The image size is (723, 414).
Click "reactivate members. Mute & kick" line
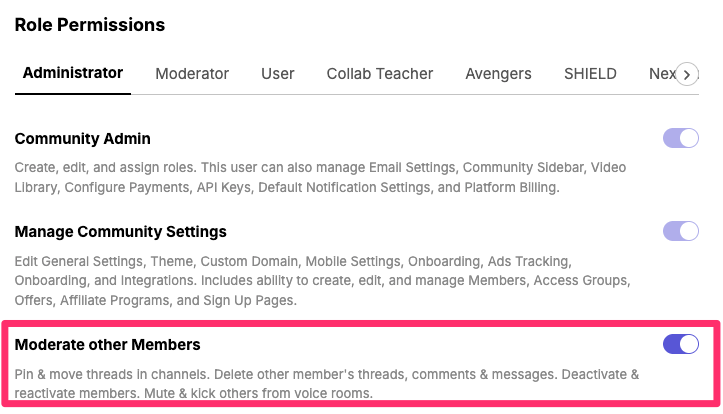coord(120,393)
